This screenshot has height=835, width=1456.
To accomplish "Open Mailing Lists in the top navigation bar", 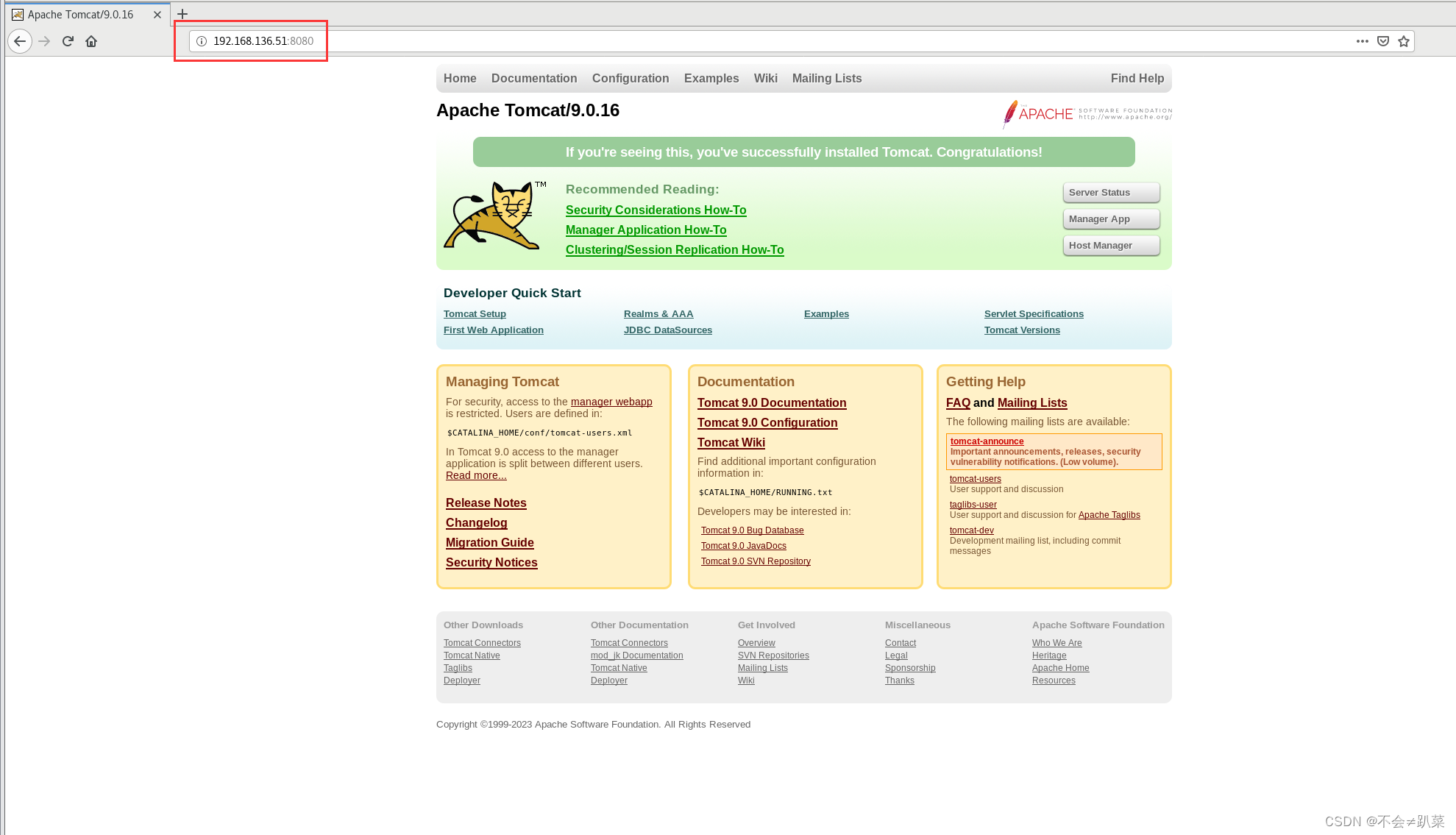I will click(x=827, y=78).
